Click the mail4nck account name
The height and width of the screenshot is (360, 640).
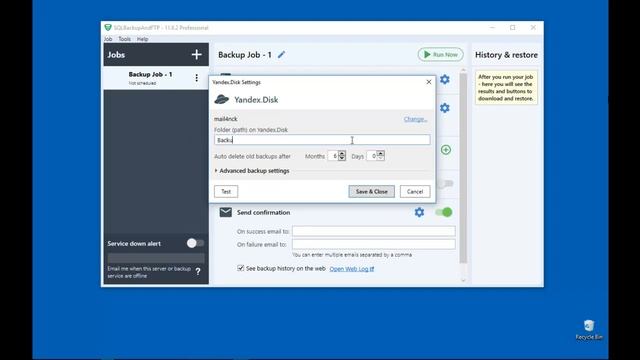click(x=226, y=119)
